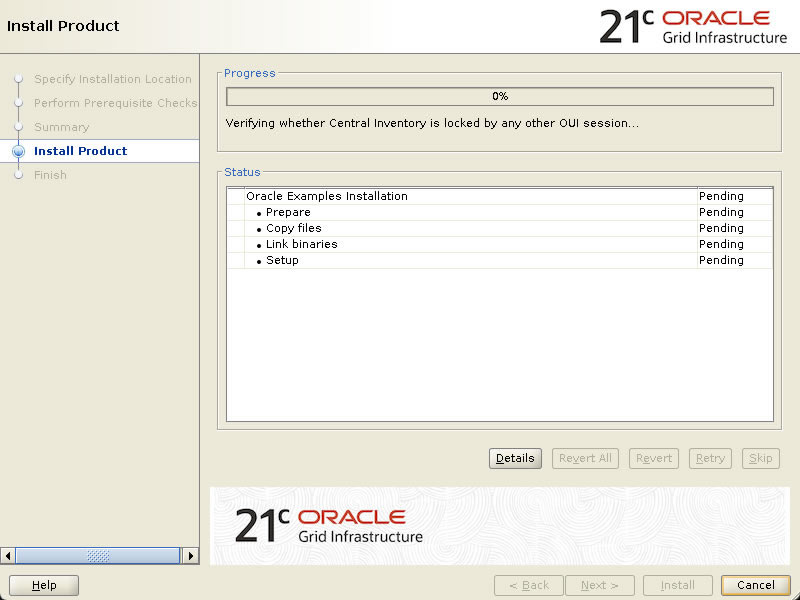The height and width of the screenshot is (600, 800).
Task: Select the Finish step in sidebar
Action: (50, 175)
